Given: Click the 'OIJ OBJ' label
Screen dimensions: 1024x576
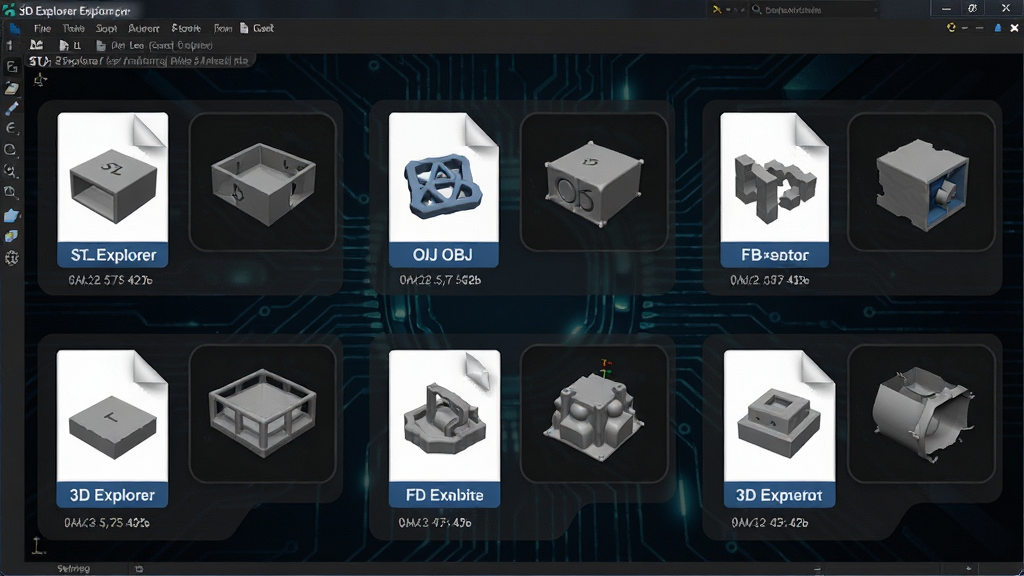Looking at the screenshot, I should [x=443, y=255].
